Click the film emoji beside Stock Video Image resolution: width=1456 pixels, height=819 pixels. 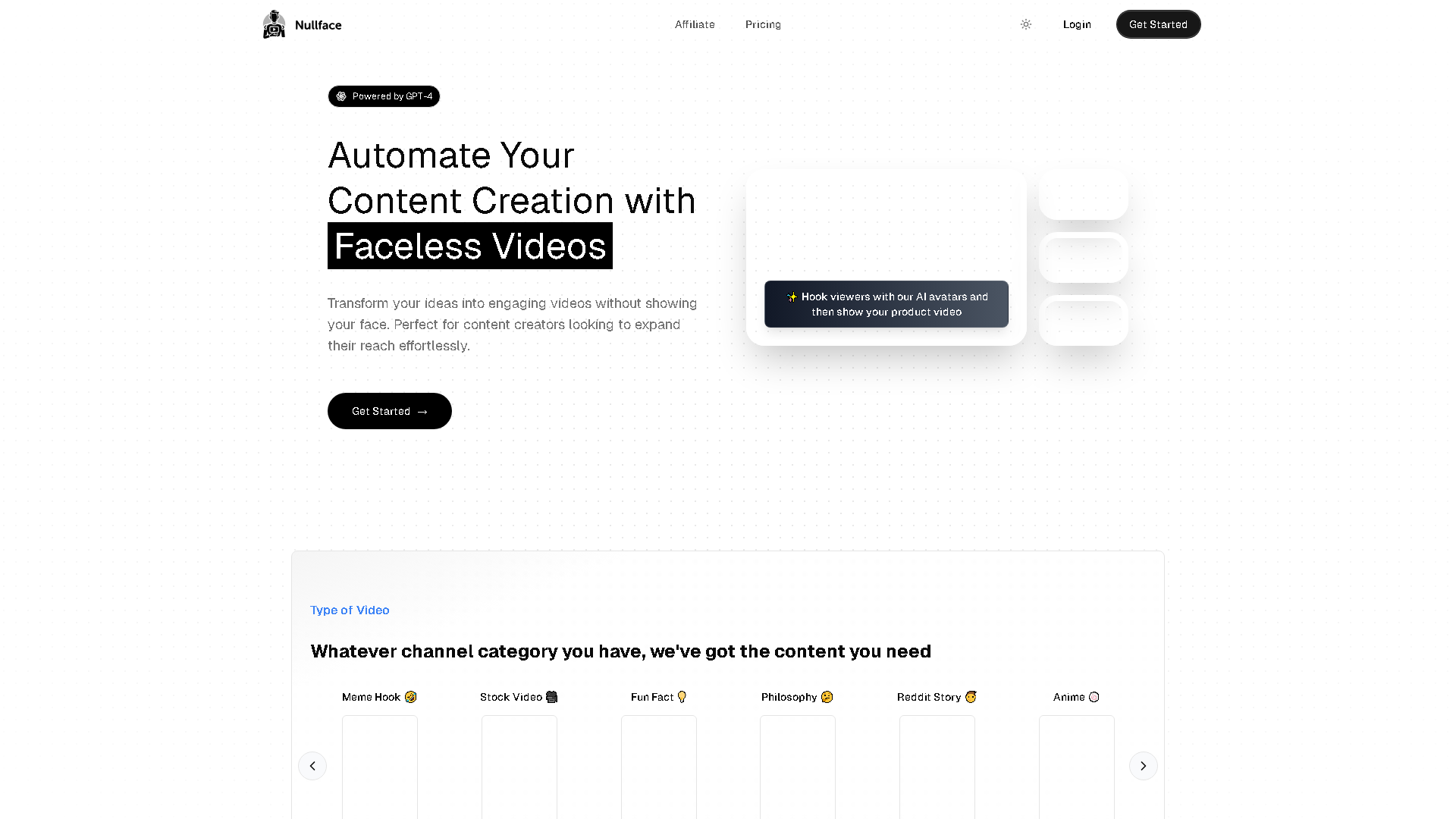click(x=551, y=696)
